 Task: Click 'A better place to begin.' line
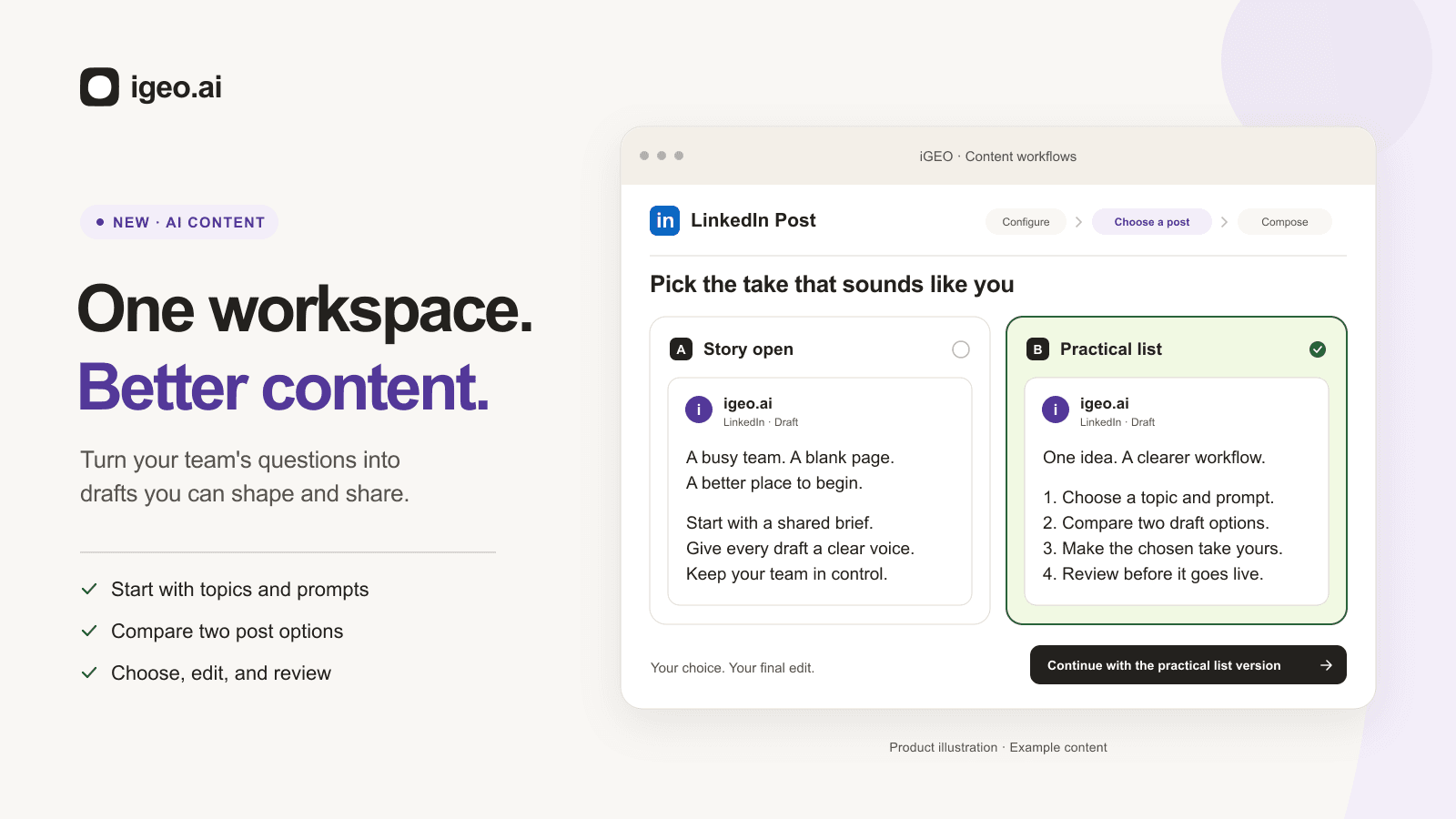pyautogui.click(x=774, y=483)
